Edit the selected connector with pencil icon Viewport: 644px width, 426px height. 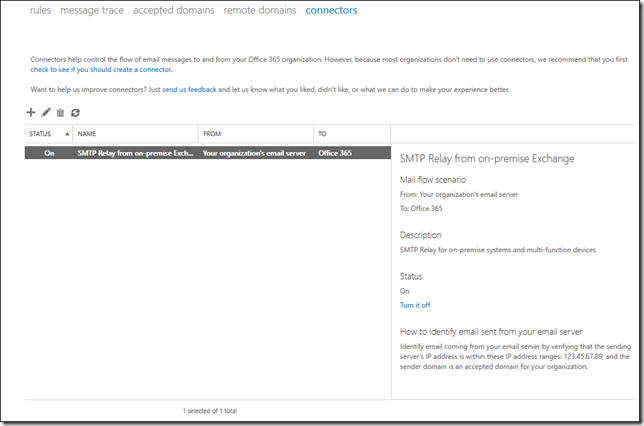(x=46, y=112)
